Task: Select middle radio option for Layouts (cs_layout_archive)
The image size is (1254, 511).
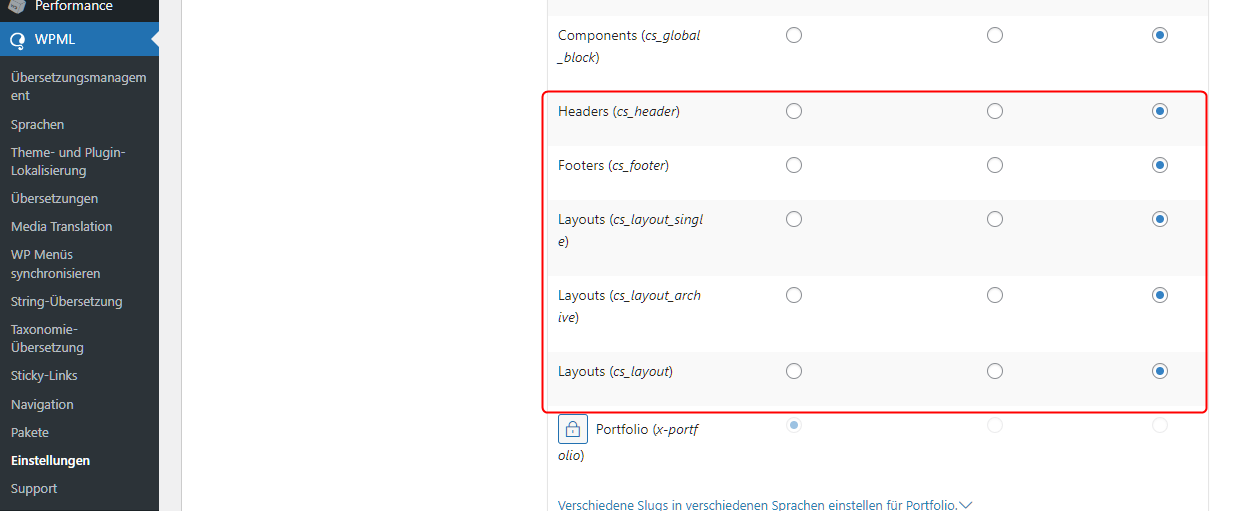Action: pyautogui.click(x=995, y=295)
